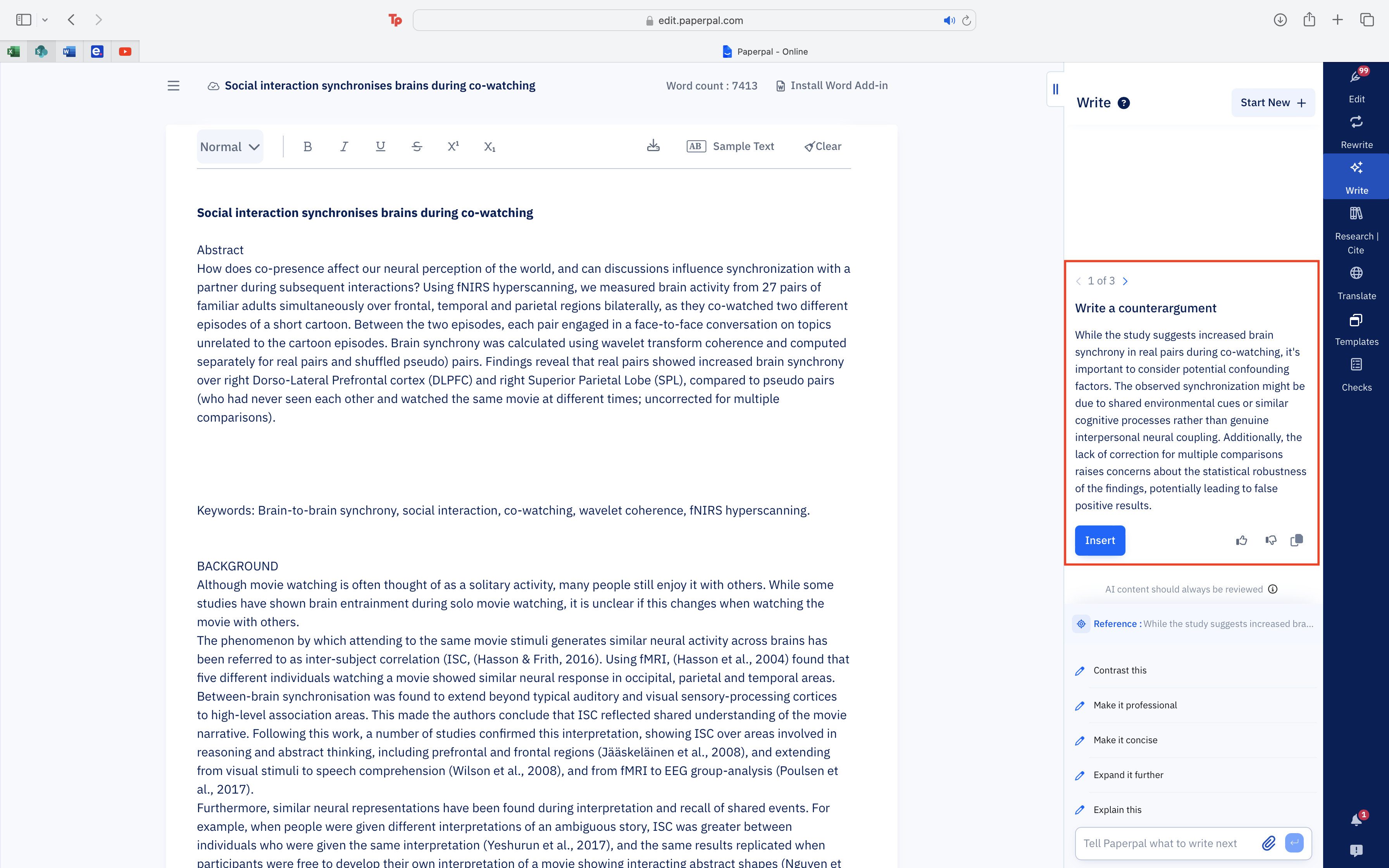Select the Paperpal - Online tab

[x=765, y=52]
